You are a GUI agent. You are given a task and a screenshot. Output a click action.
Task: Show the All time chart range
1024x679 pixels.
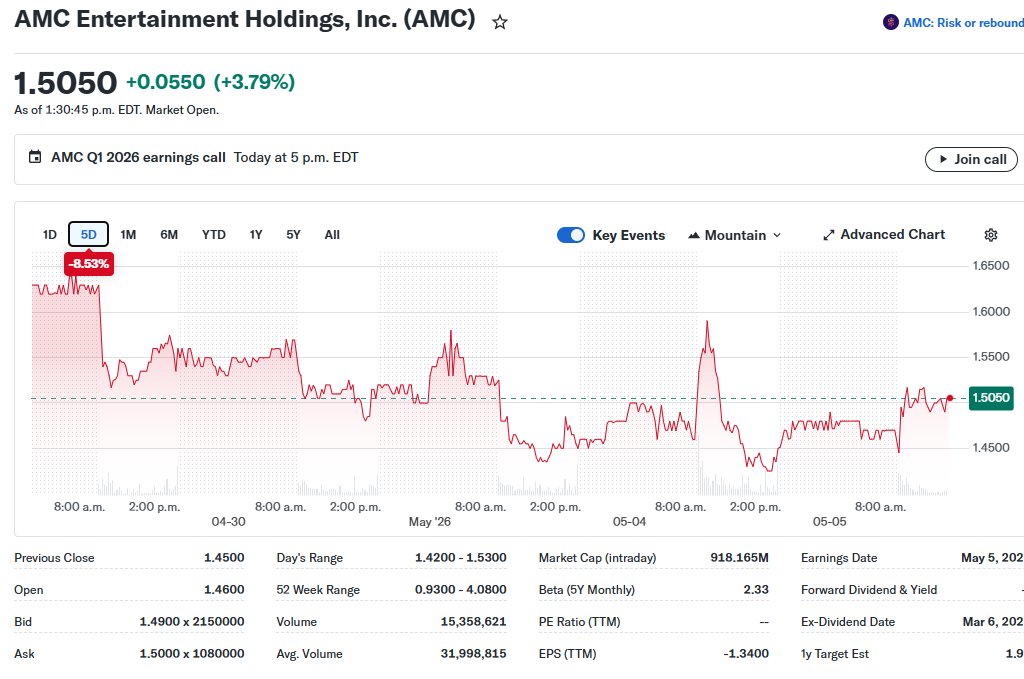(x=332, y=234)
